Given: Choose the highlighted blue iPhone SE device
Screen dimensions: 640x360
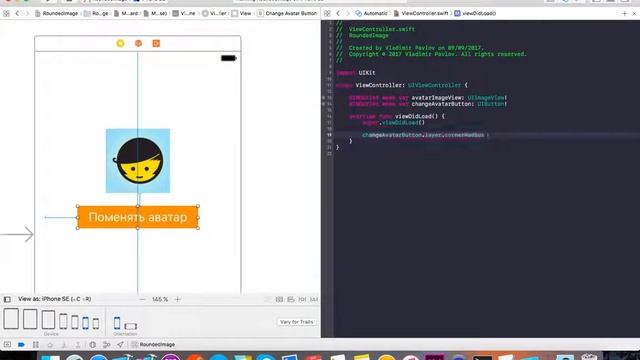Looking at the screenshot, I should point(85,322).
